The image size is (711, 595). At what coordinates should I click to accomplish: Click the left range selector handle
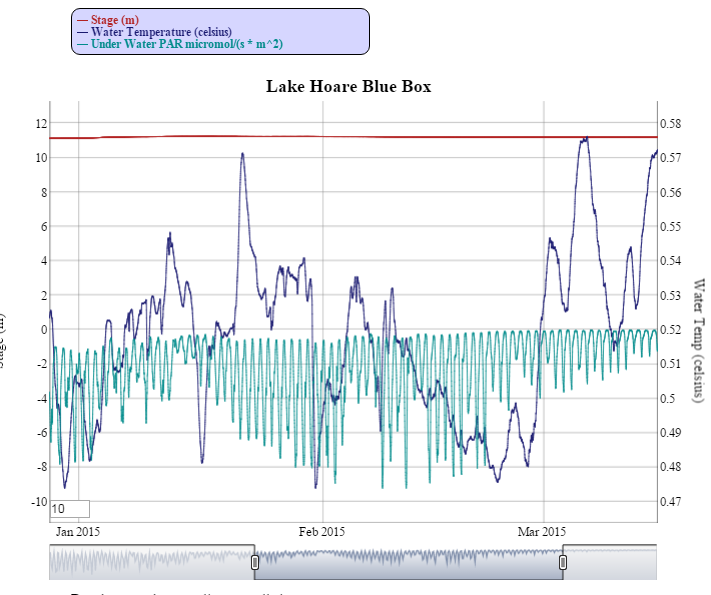coord(255,563)
